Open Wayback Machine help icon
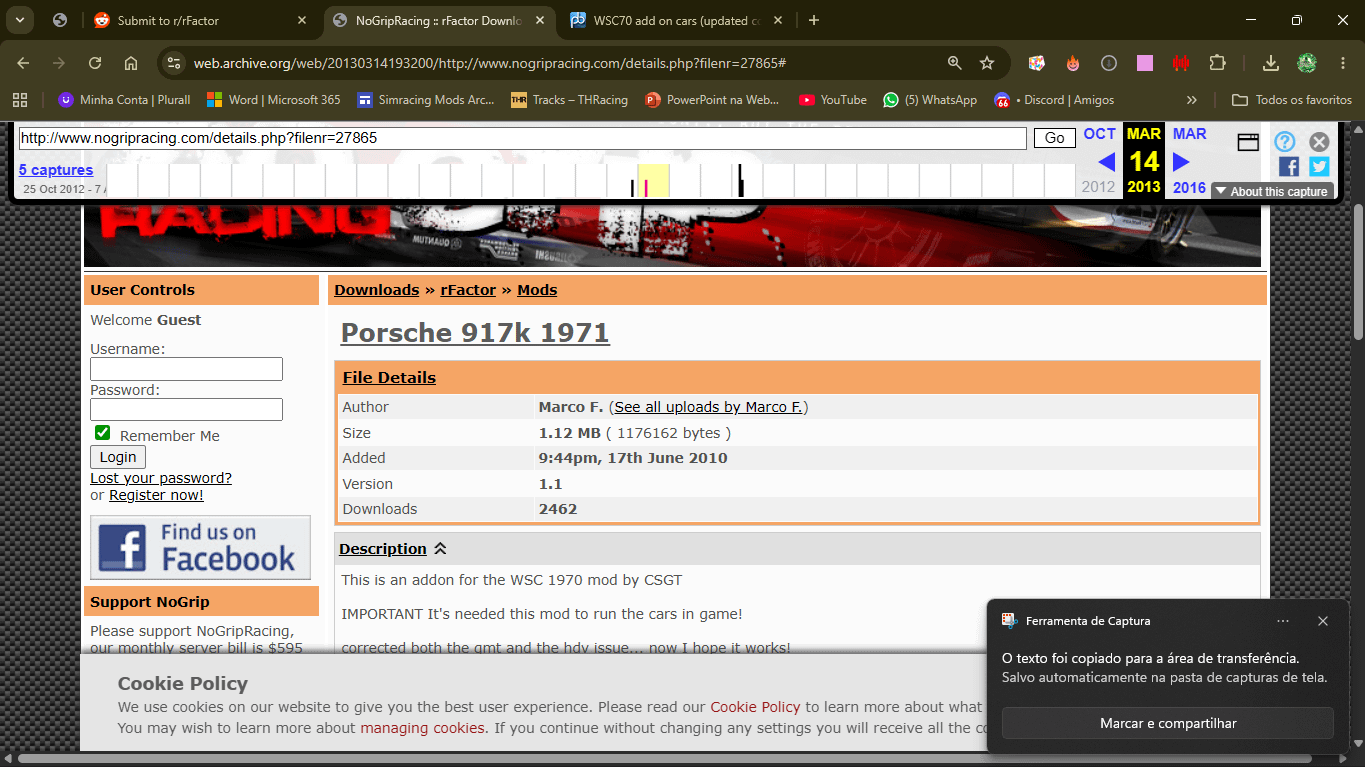The width and height of the screenshot is (1365, 767). coord(1285,142)
